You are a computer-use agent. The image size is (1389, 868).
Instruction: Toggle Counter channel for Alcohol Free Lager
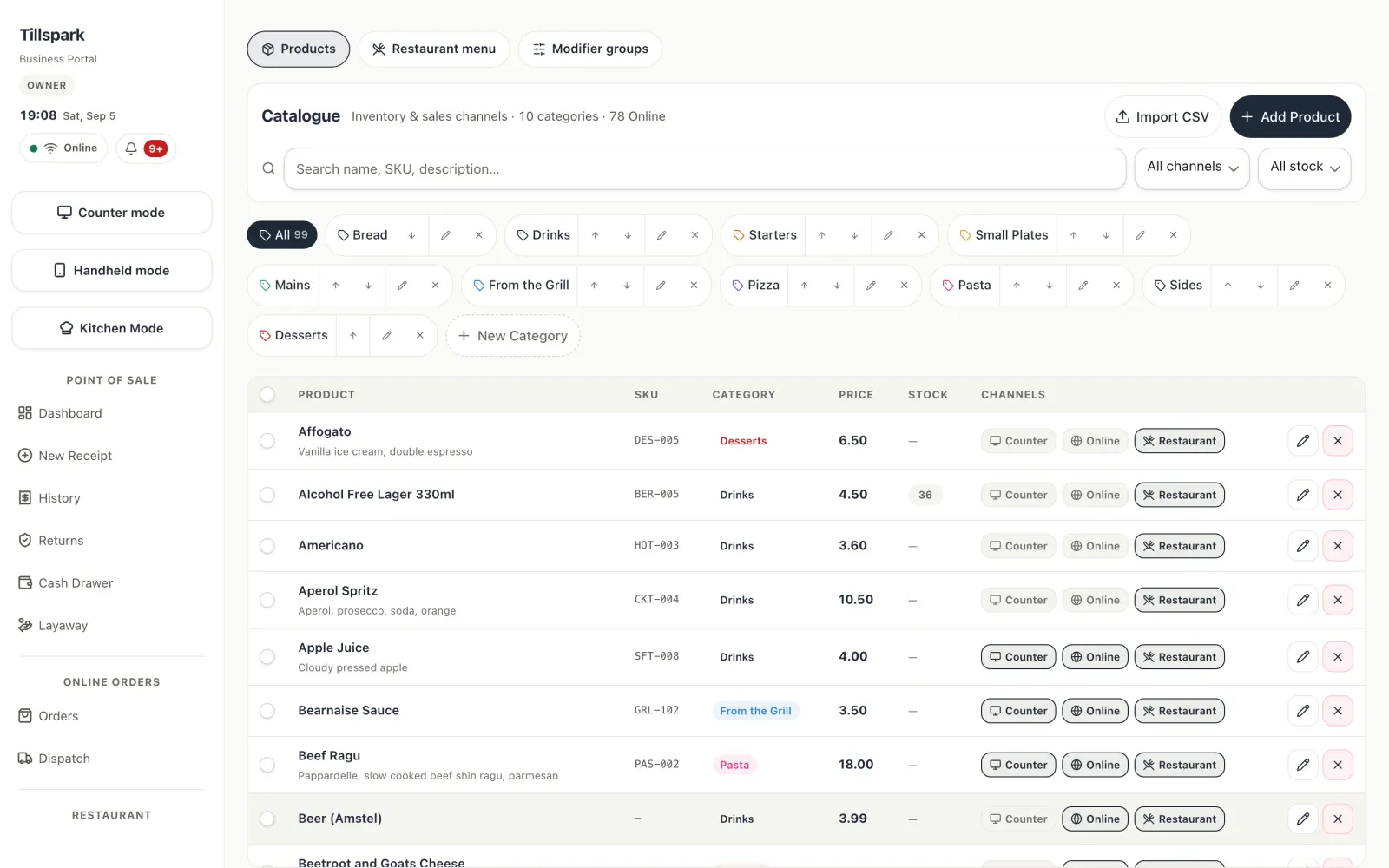[x=1019, y=495]
